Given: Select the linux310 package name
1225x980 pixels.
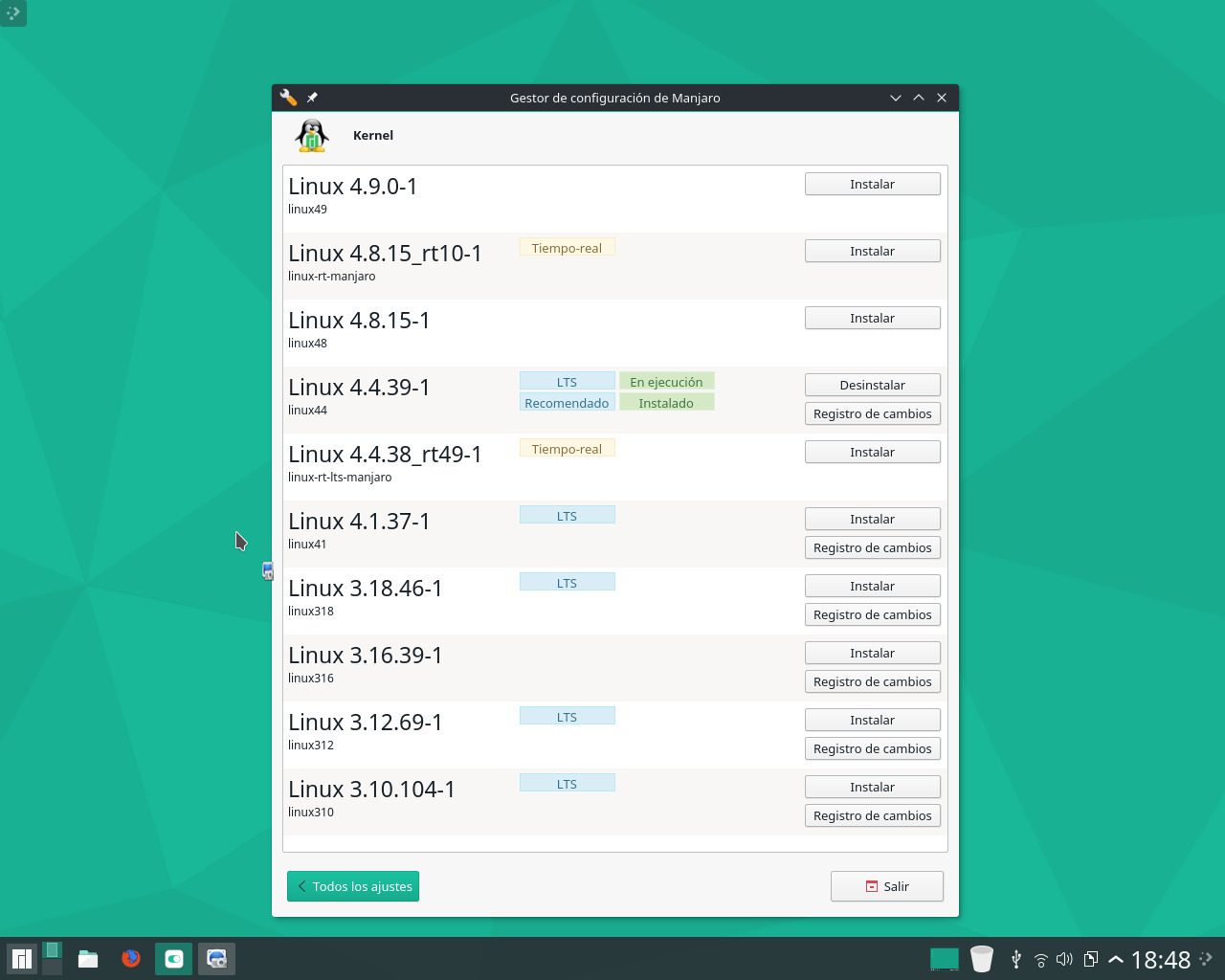Looking at the screenshot, I should click(x=311, y=813).
